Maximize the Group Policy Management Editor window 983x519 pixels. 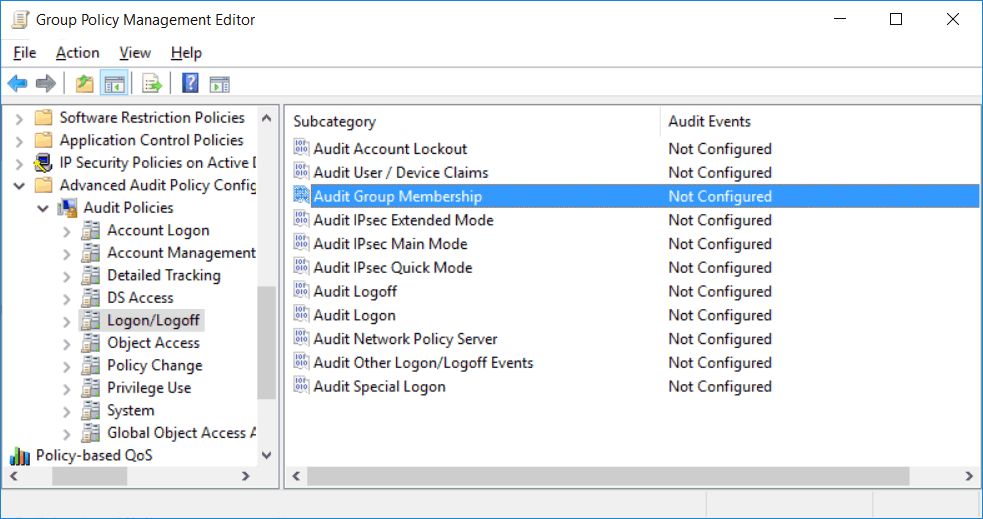point(896,19)
